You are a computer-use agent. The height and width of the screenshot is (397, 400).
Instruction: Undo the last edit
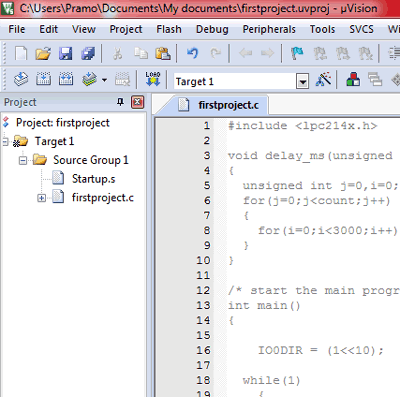192,53
